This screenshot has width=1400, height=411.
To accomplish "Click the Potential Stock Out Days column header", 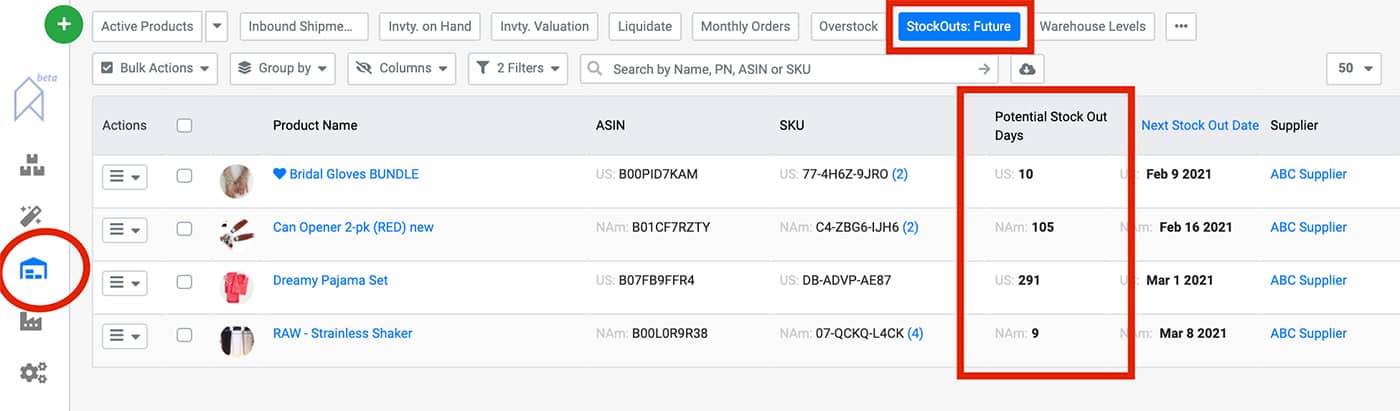I will (1051, 126).
